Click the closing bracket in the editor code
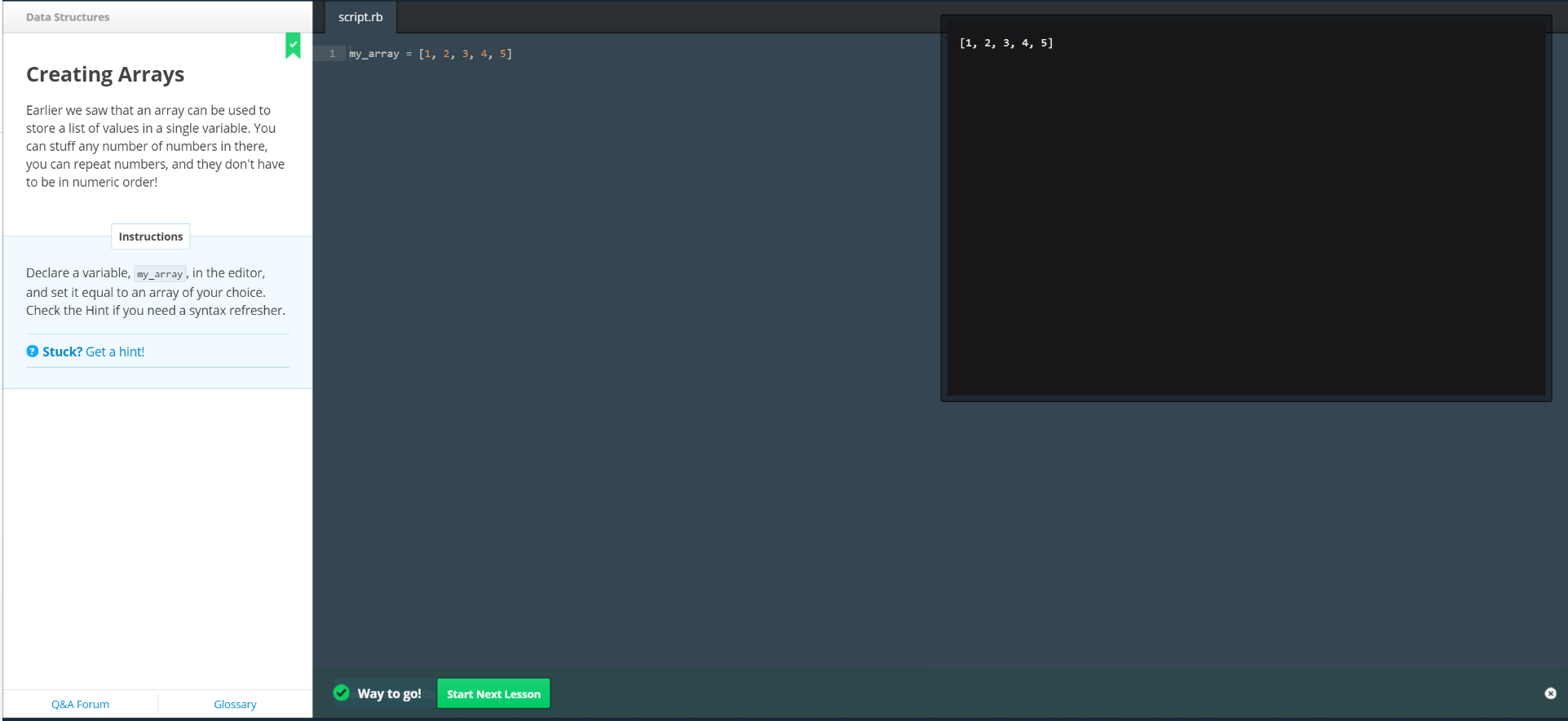The width and height of the screenshot is (1568, 721). click(x=510, y=54)
